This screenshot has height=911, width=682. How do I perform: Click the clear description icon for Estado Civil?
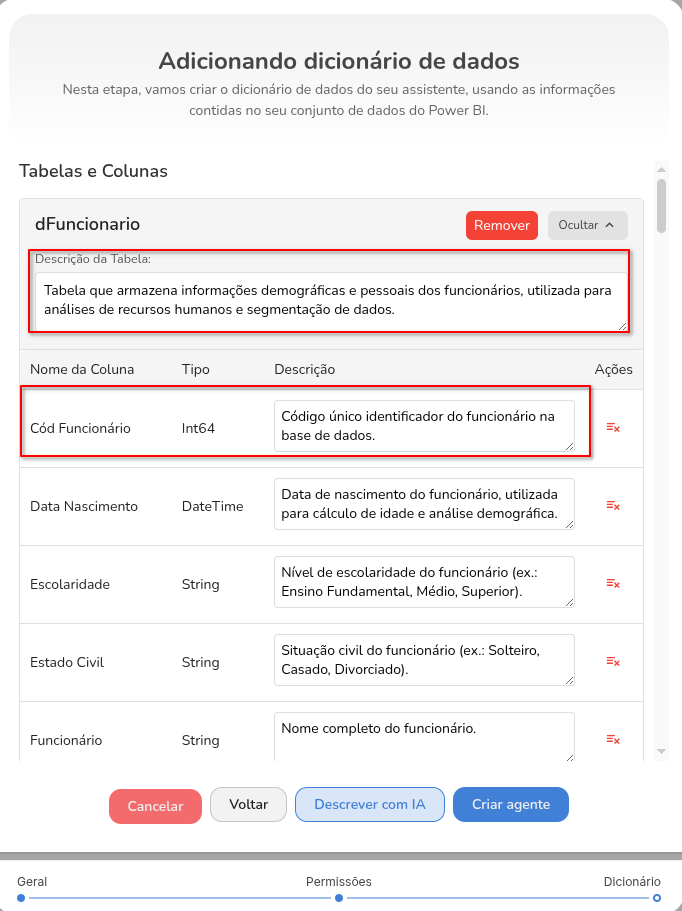tap(612, 659)
